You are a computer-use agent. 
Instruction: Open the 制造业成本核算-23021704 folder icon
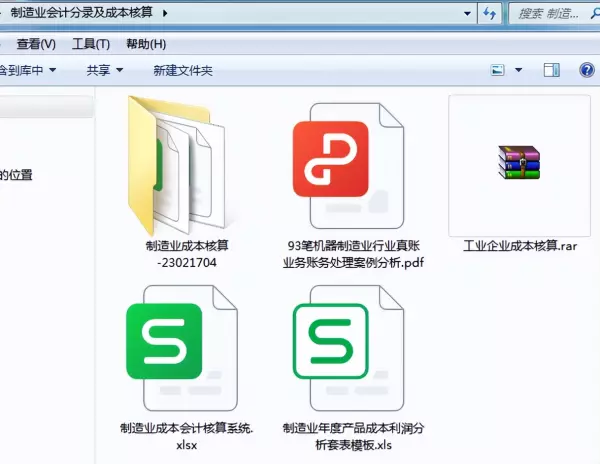click(177, 165)
